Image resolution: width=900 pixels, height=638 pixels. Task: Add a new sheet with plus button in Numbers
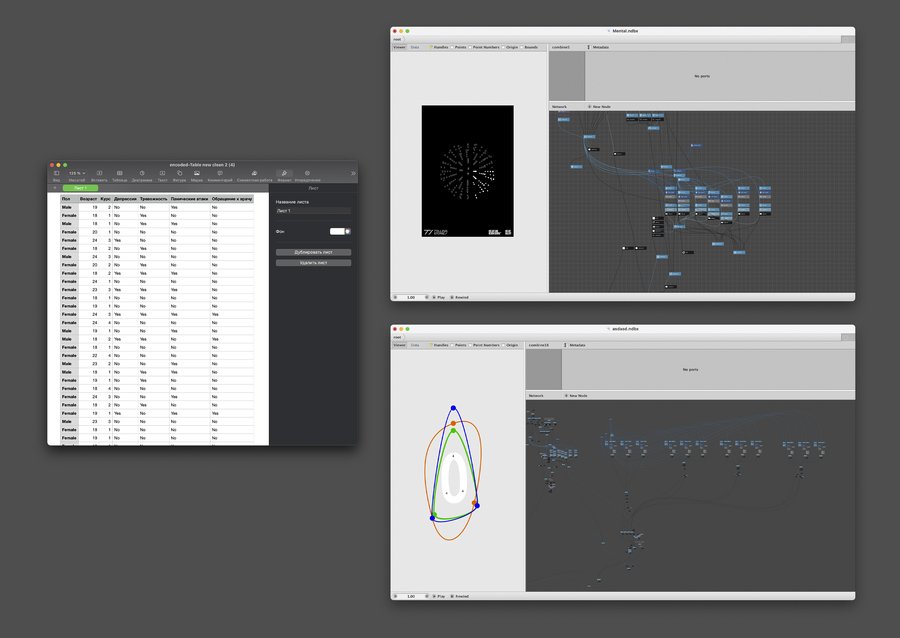[55, 188]
